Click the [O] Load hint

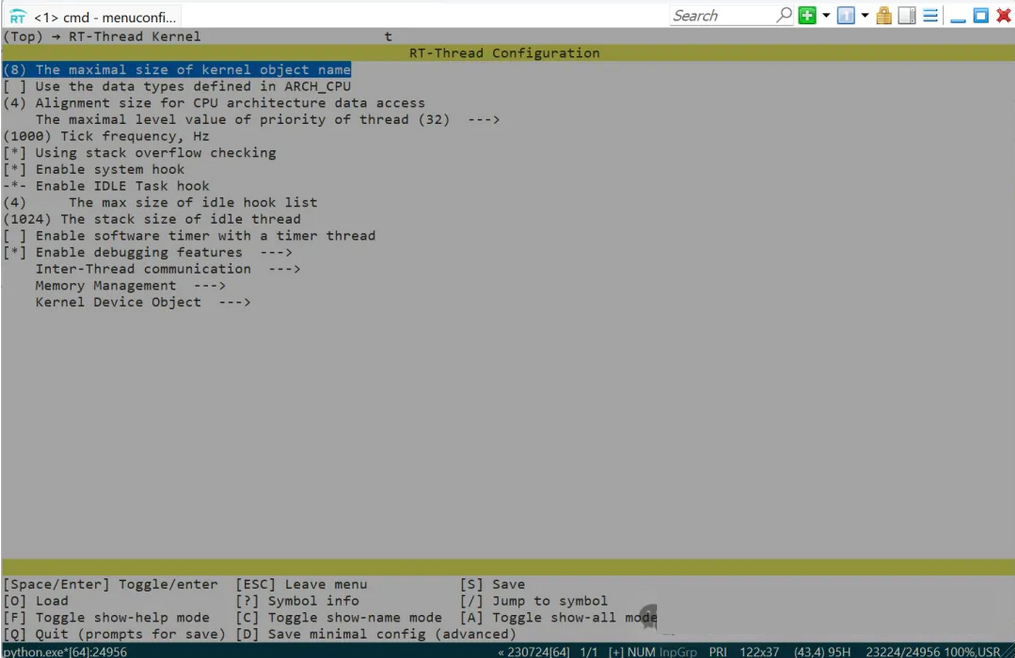[x=36, y=601]
